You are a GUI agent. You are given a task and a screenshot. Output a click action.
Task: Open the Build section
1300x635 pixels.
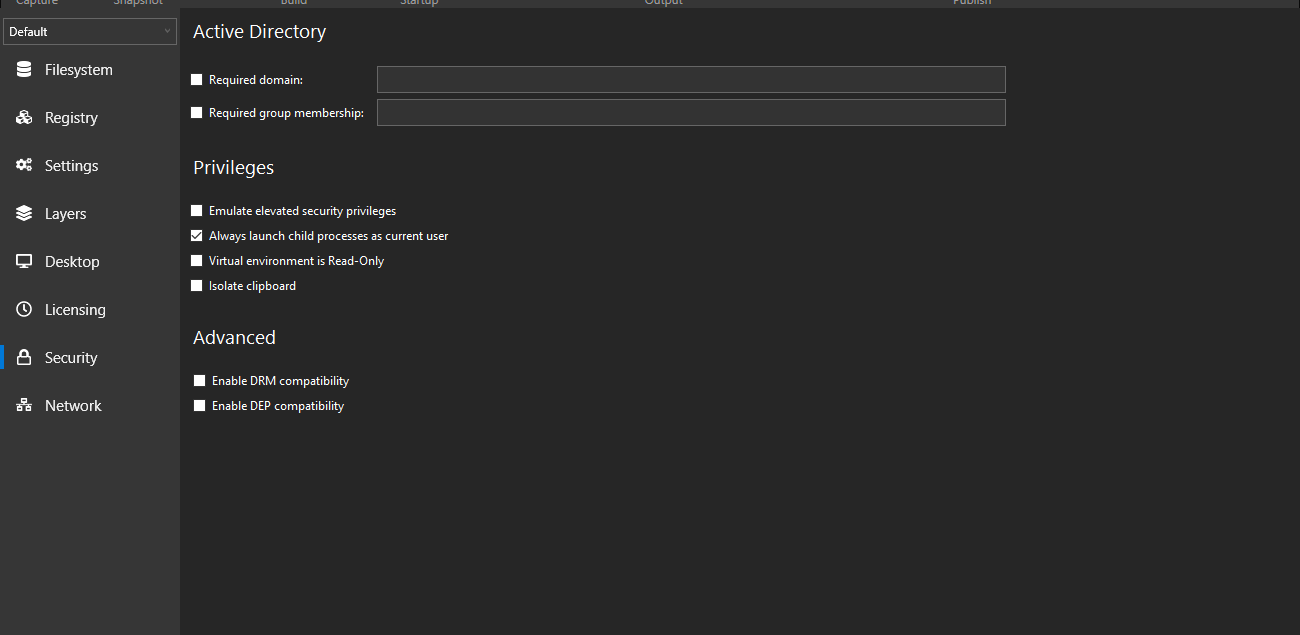tap(293, 3)
